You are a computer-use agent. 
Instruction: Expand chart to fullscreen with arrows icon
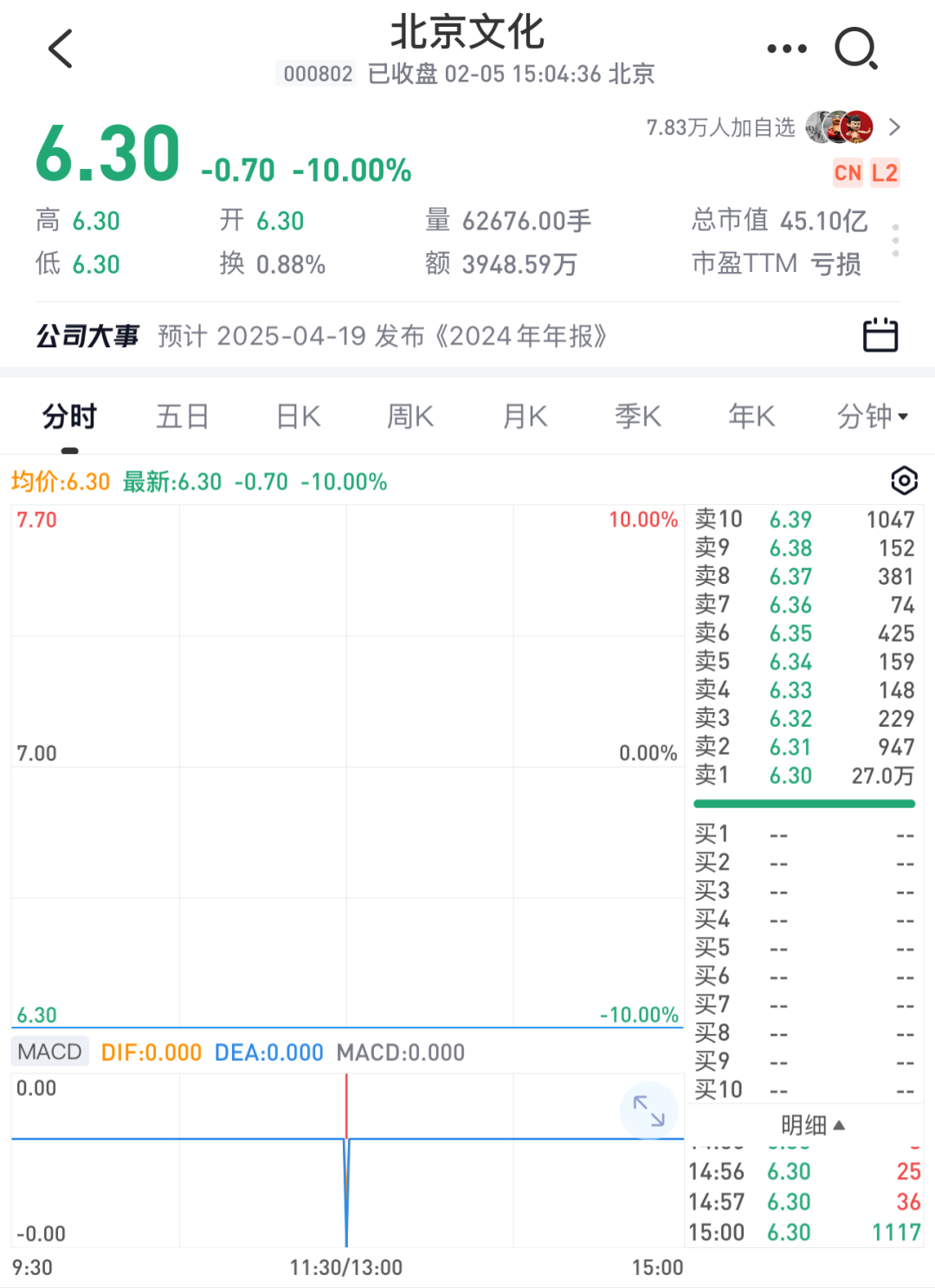click(648, 1110)
